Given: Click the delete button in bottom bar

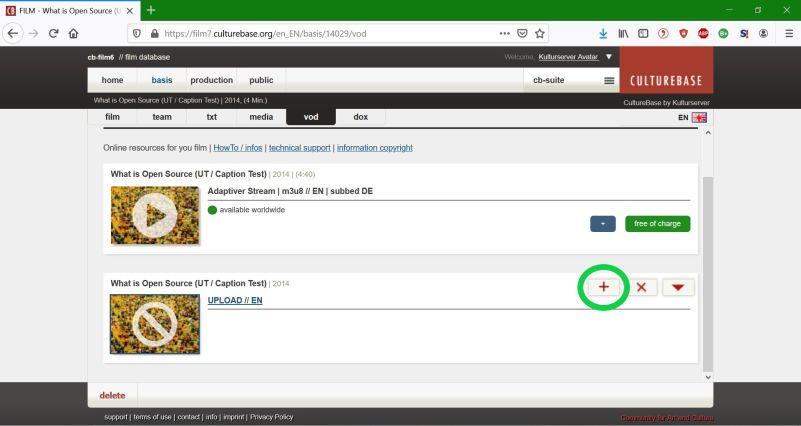Looking at the screenshot, I should [x=112, y=394].
